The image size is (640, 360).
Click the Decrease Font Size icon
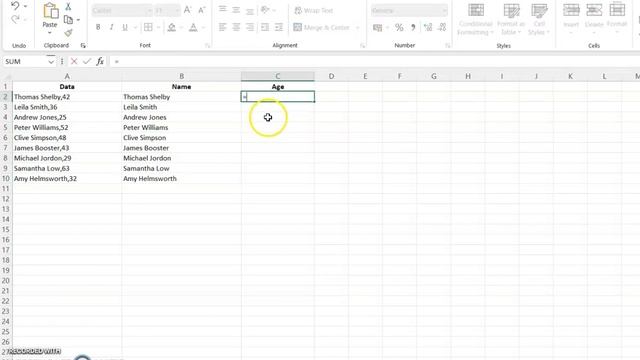click(202, 10)
